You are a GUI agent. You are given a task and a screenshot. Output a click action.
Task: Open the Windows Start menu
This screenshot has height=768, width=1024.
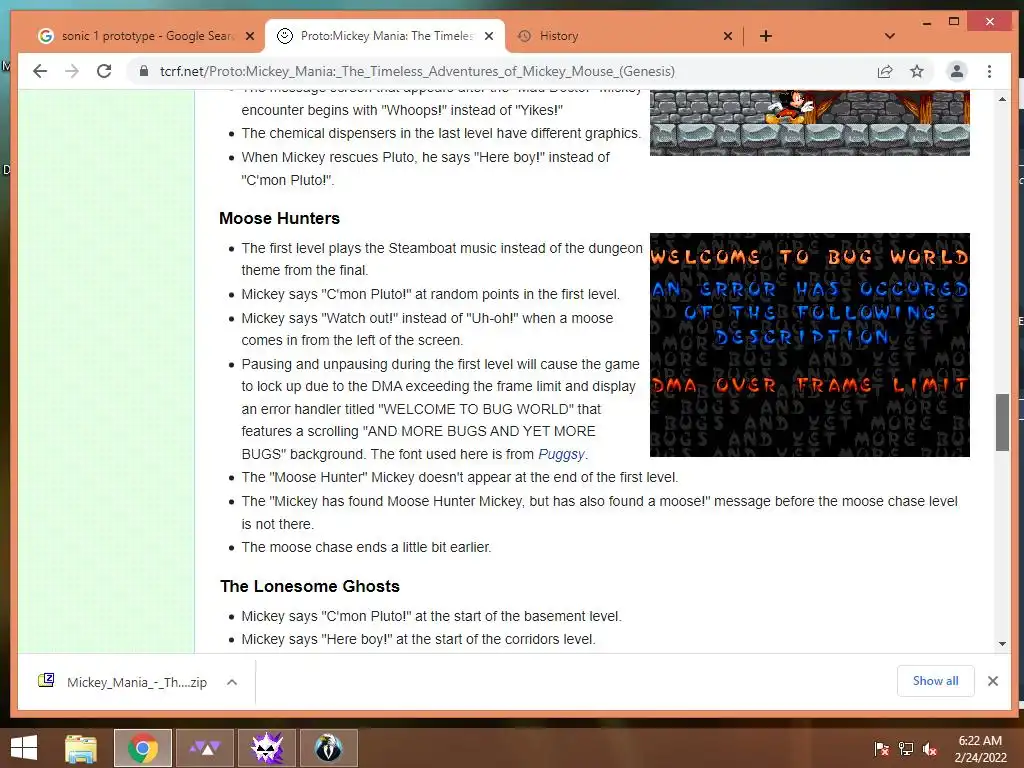24,748
